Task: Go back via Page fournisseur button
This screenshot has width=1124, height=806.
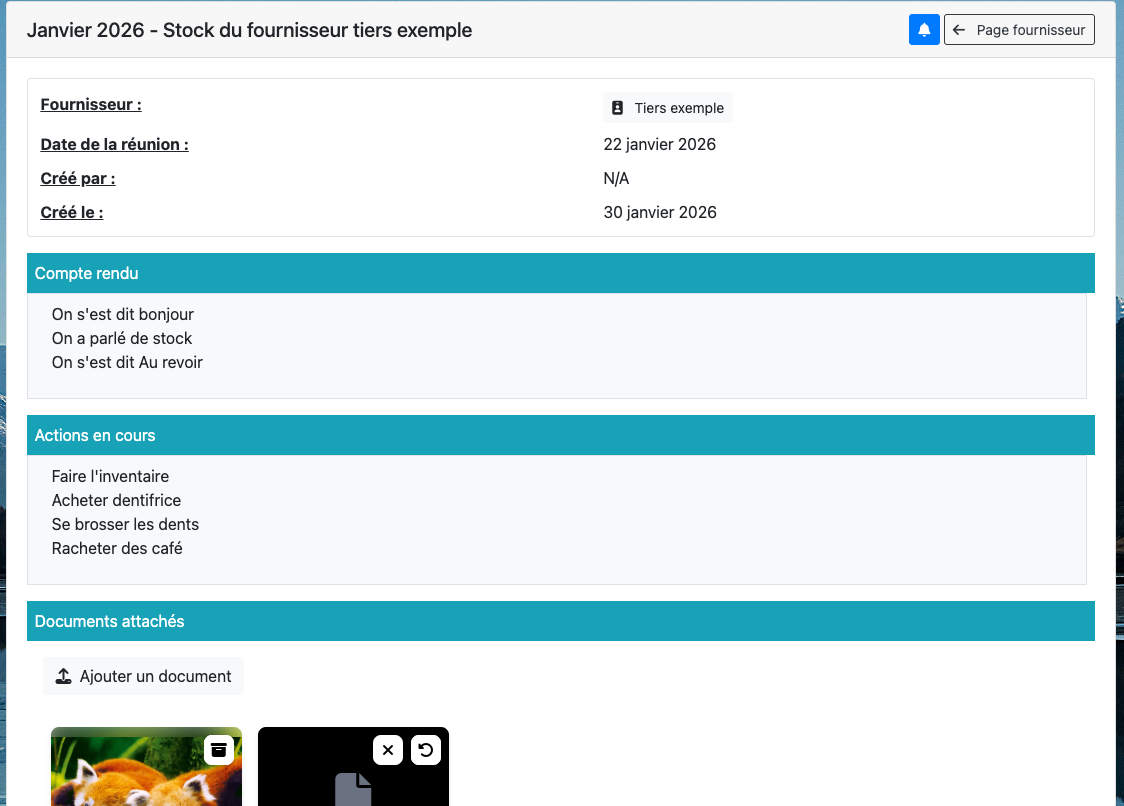Action: 1019,30
